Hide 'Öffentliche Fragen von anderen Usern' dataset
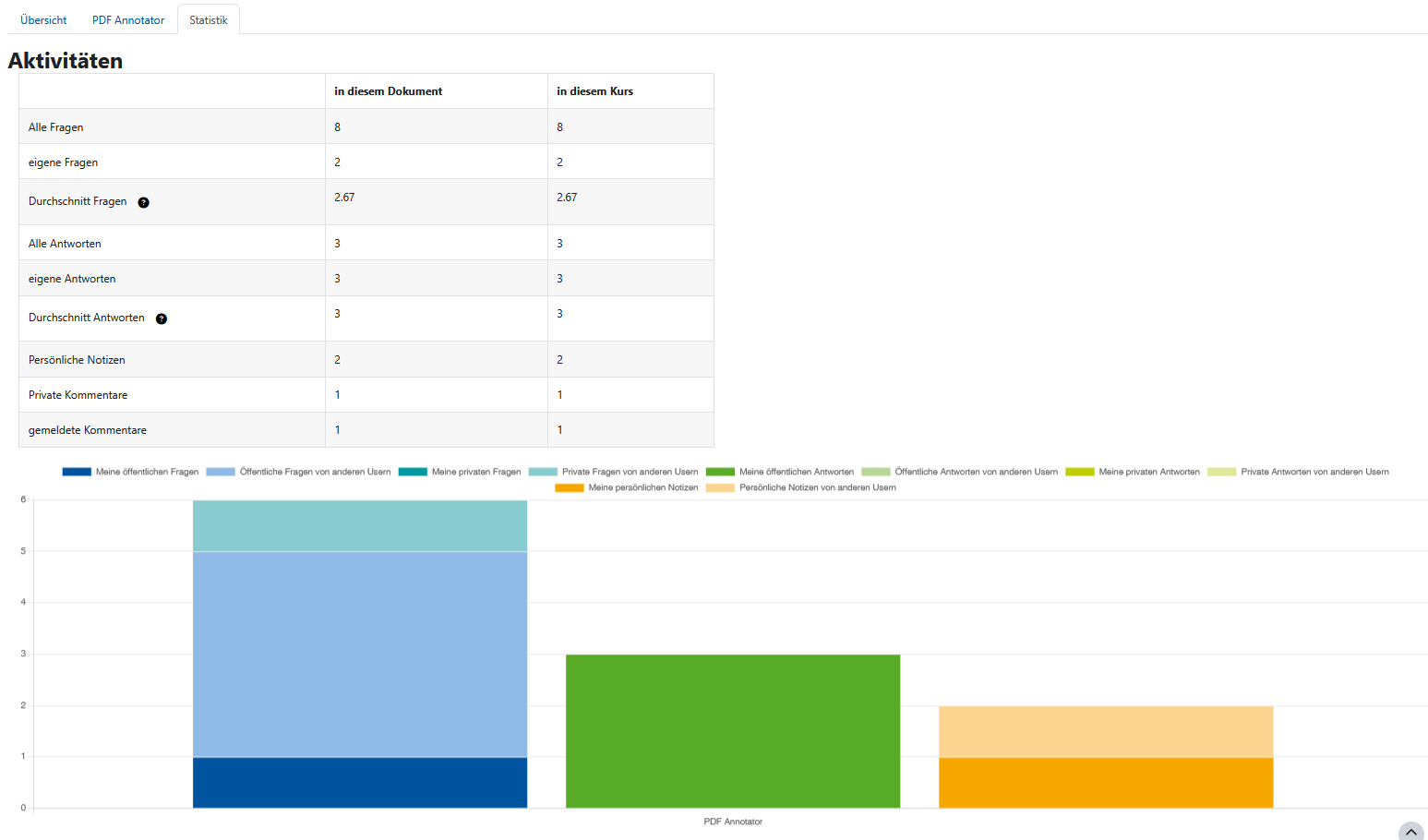The image size is (1428, 840). coord(298,472)
